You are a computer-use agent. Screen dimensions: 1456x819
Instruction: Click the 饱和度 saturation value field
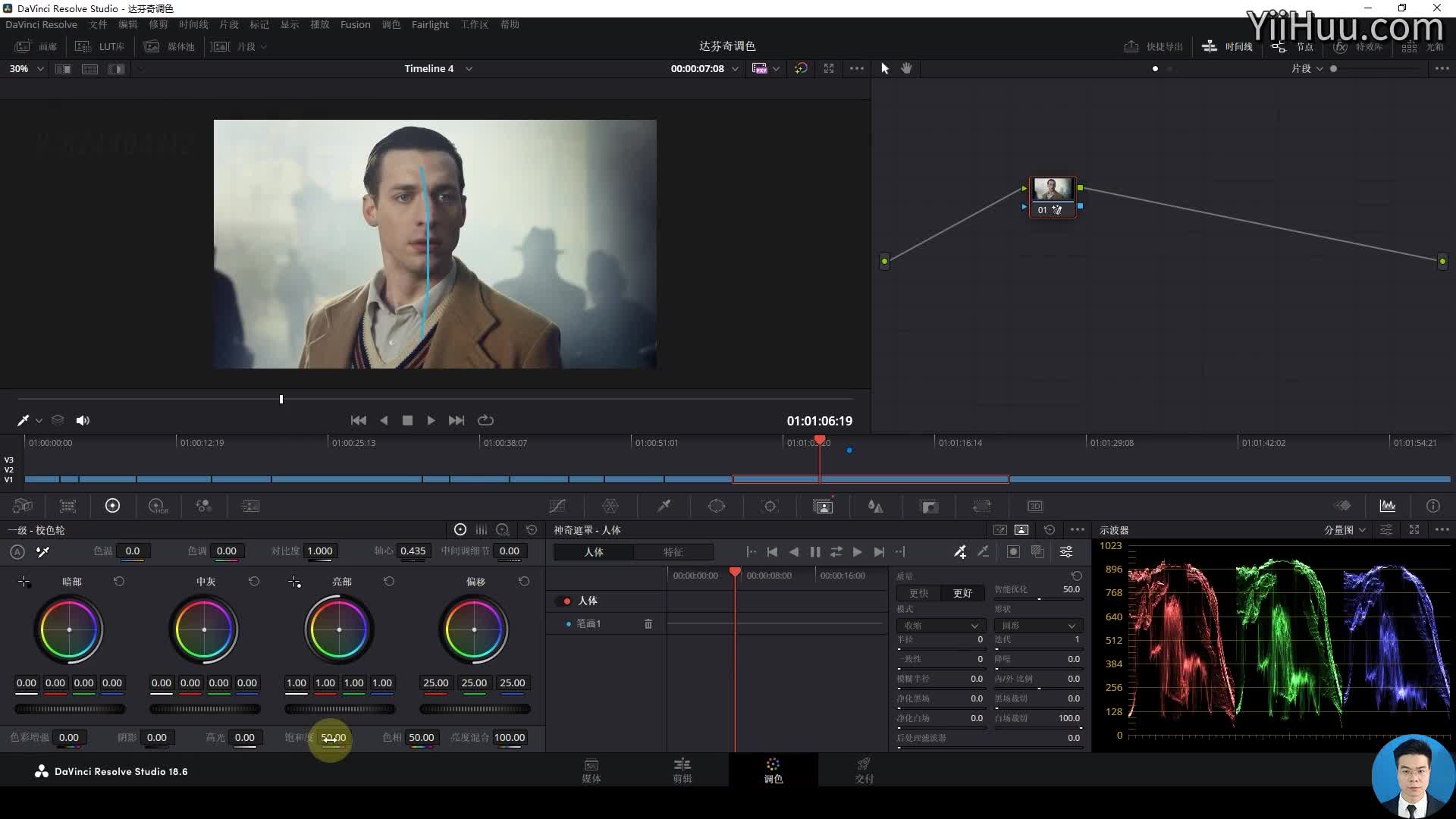click(333, 737)
